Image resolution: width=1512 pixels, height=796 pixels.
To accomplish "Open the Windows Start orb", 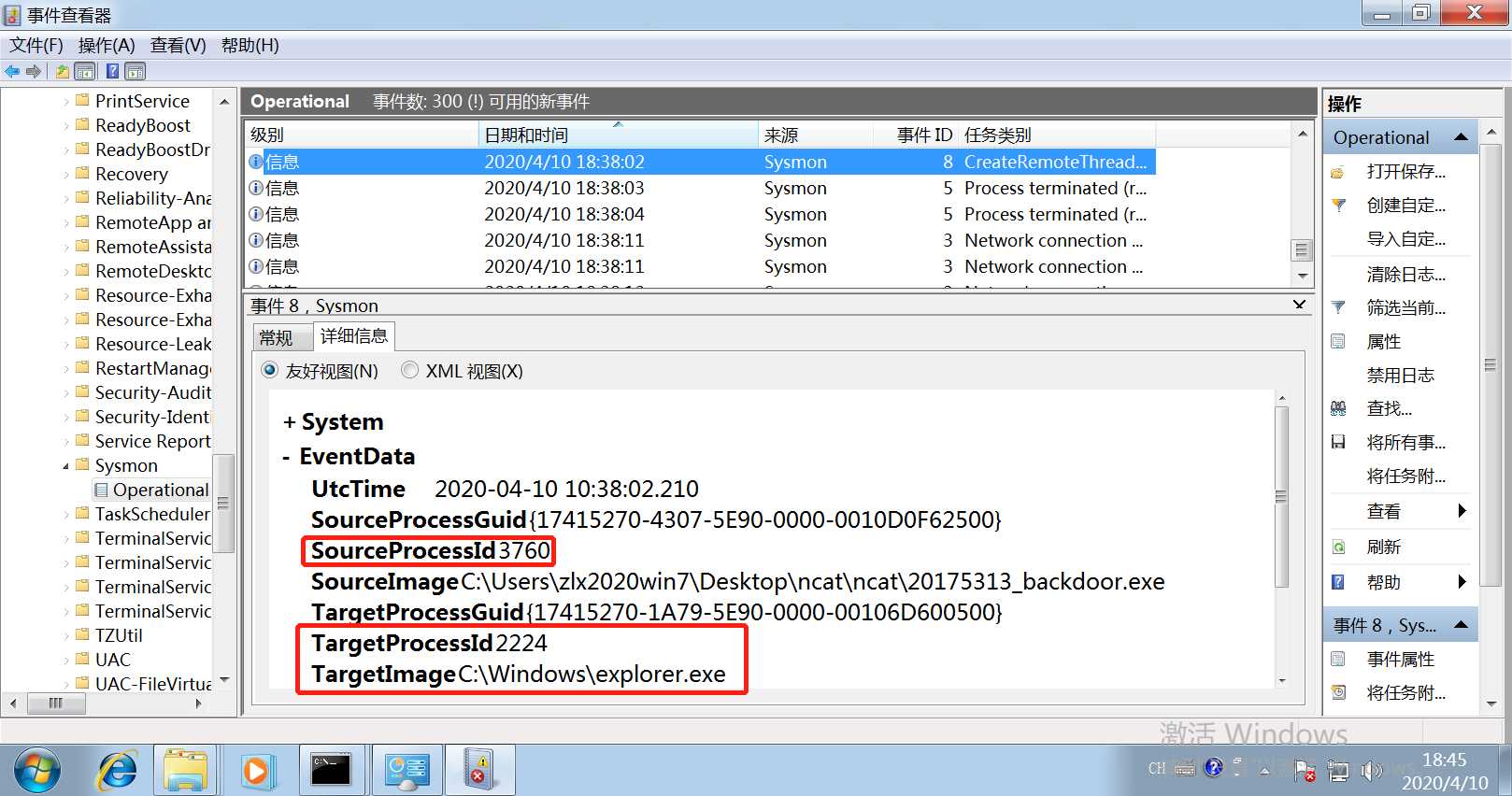I will 36,771.
